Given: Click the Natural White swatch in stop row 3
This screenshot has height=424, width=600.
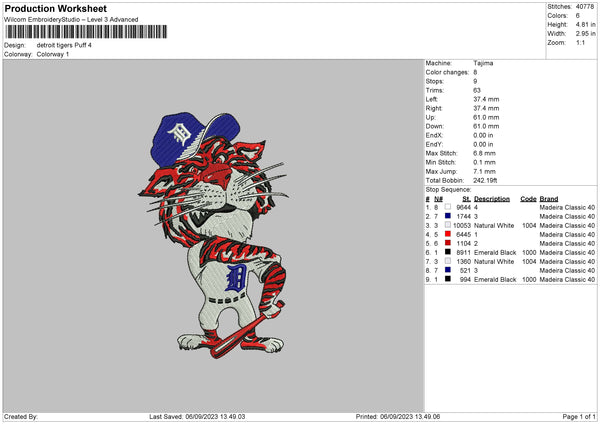Looking at the screenshot, I should coord(448,225).
